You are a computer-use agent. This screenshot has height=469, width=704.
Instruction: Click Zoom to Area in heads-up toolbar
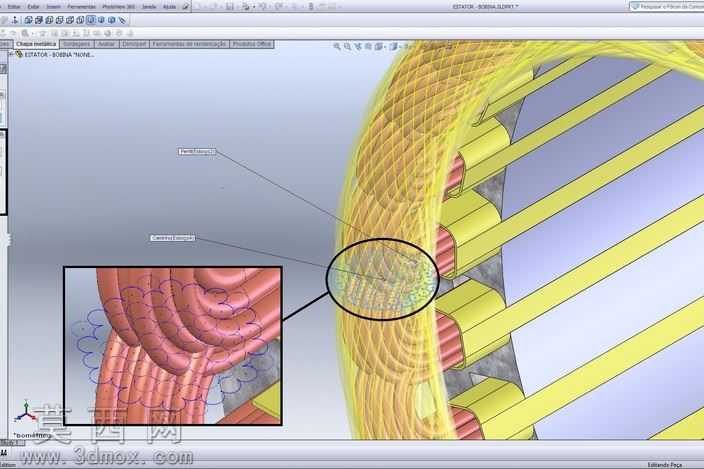pos(347,46)
